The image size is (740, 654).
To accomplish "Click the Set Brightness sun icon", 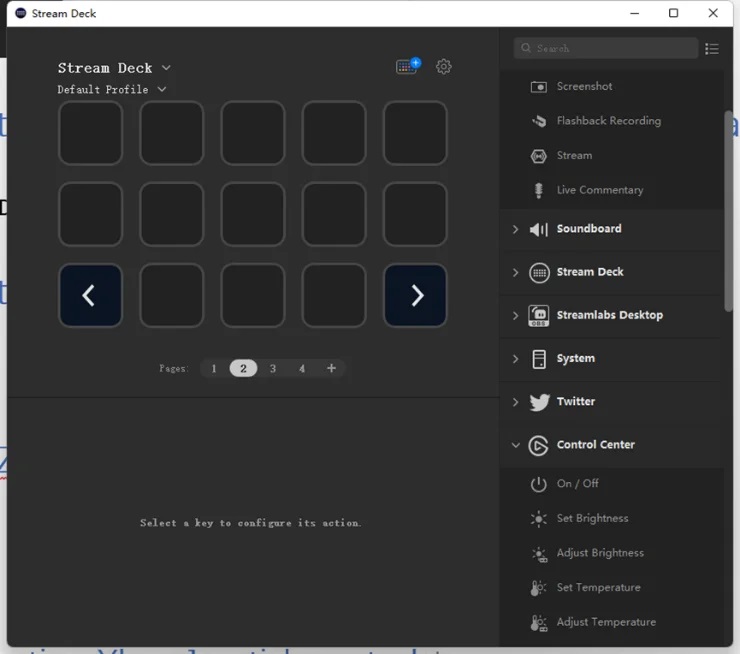I will coord(538,519).
